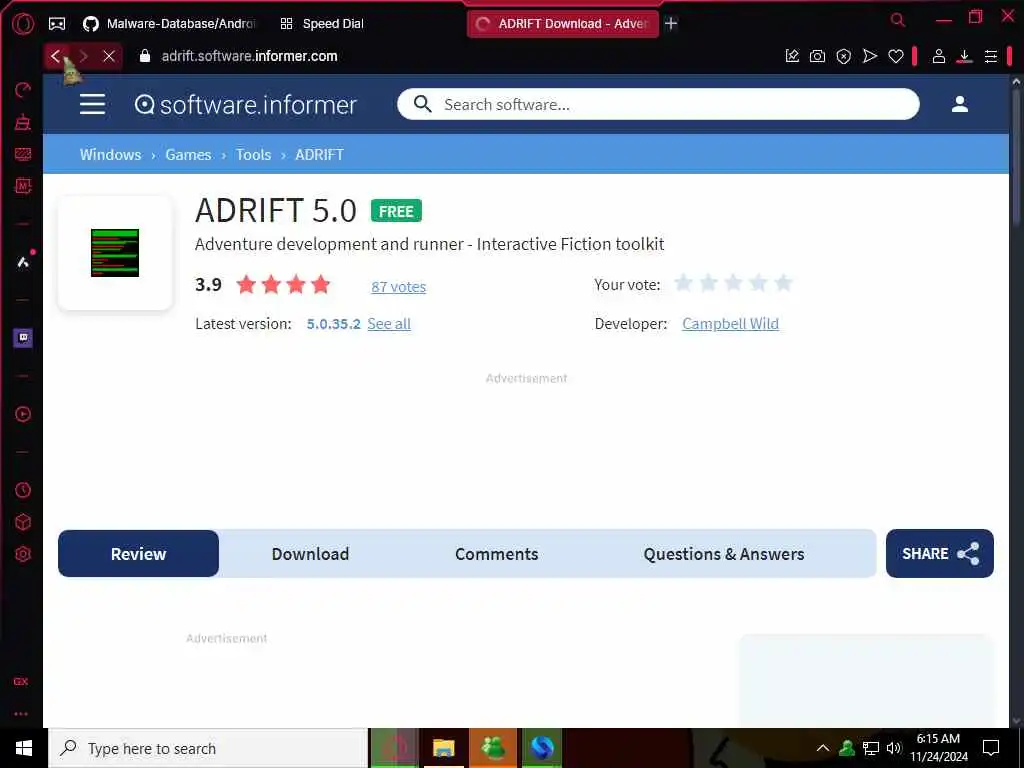The height and width of the screenshot is (768, 1024).
Task: Click the SHARE button
Action: coord(940,553)
